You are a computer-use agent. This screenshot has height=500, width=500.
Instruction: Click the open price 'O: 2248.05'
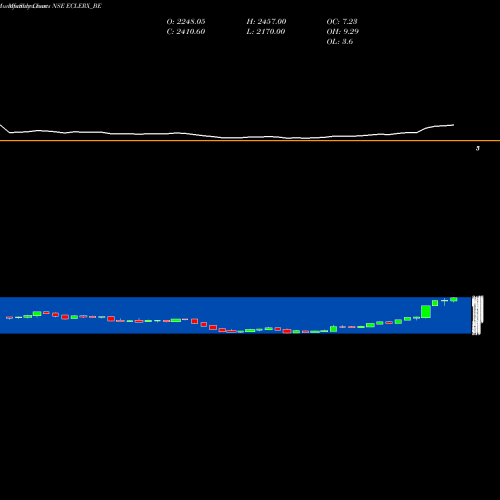tap(186, 22)
